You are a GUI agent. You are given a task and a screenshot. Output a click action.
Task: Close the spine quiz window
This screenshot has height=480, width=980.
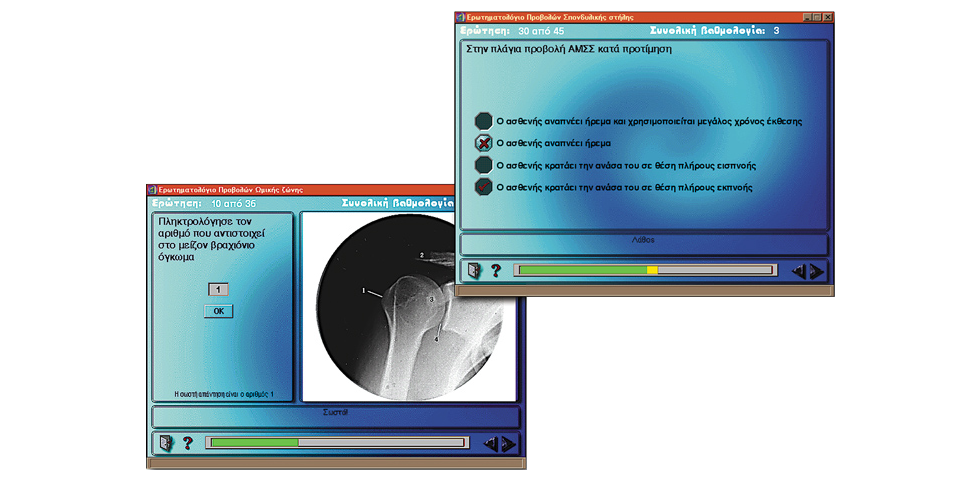[828, 17]
